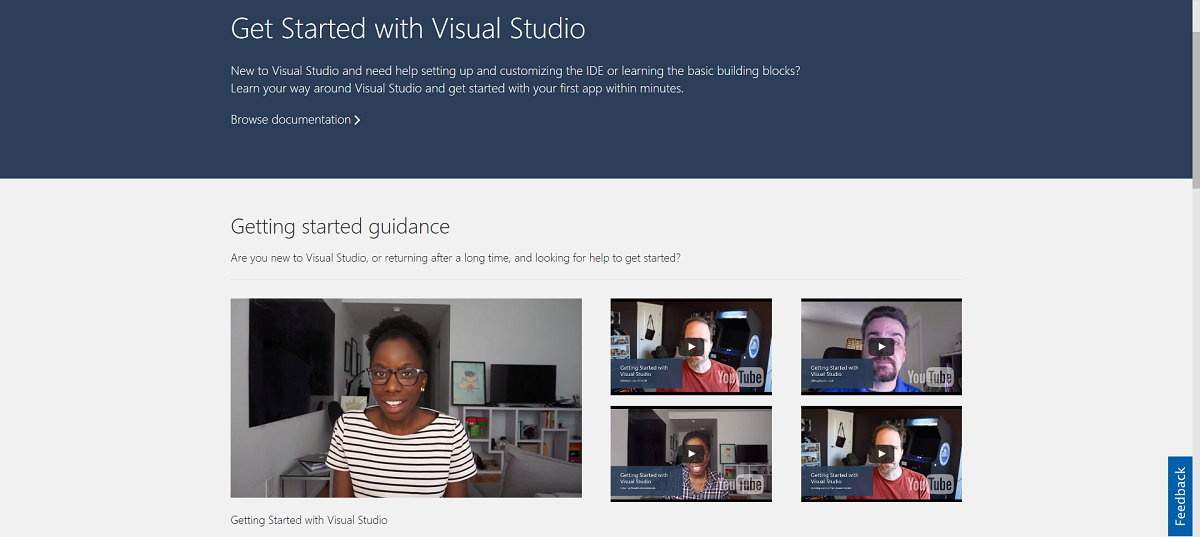
Task: Open the Browse documentation link
Action: point(295,120)
